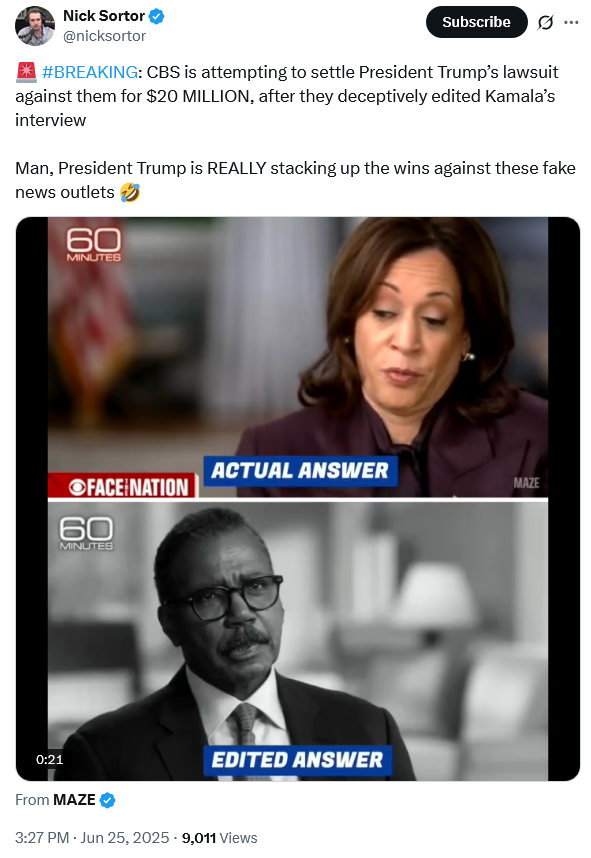Open the MAZE source account link
This screenshot has height=858, width=591.
tap(74, 800)
